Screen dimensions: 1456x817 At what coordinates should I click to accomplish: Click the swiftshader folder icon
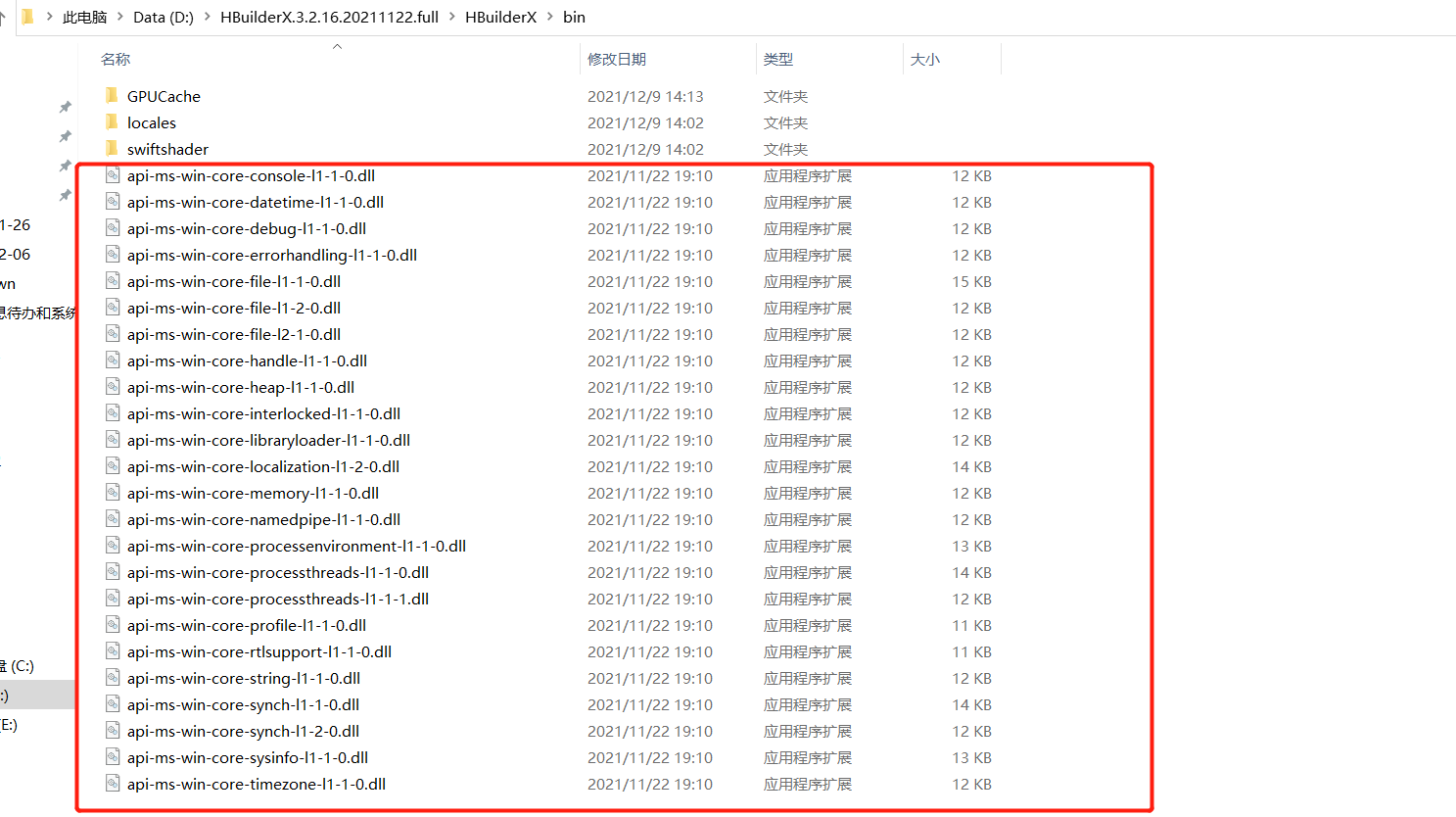(112, 149)
